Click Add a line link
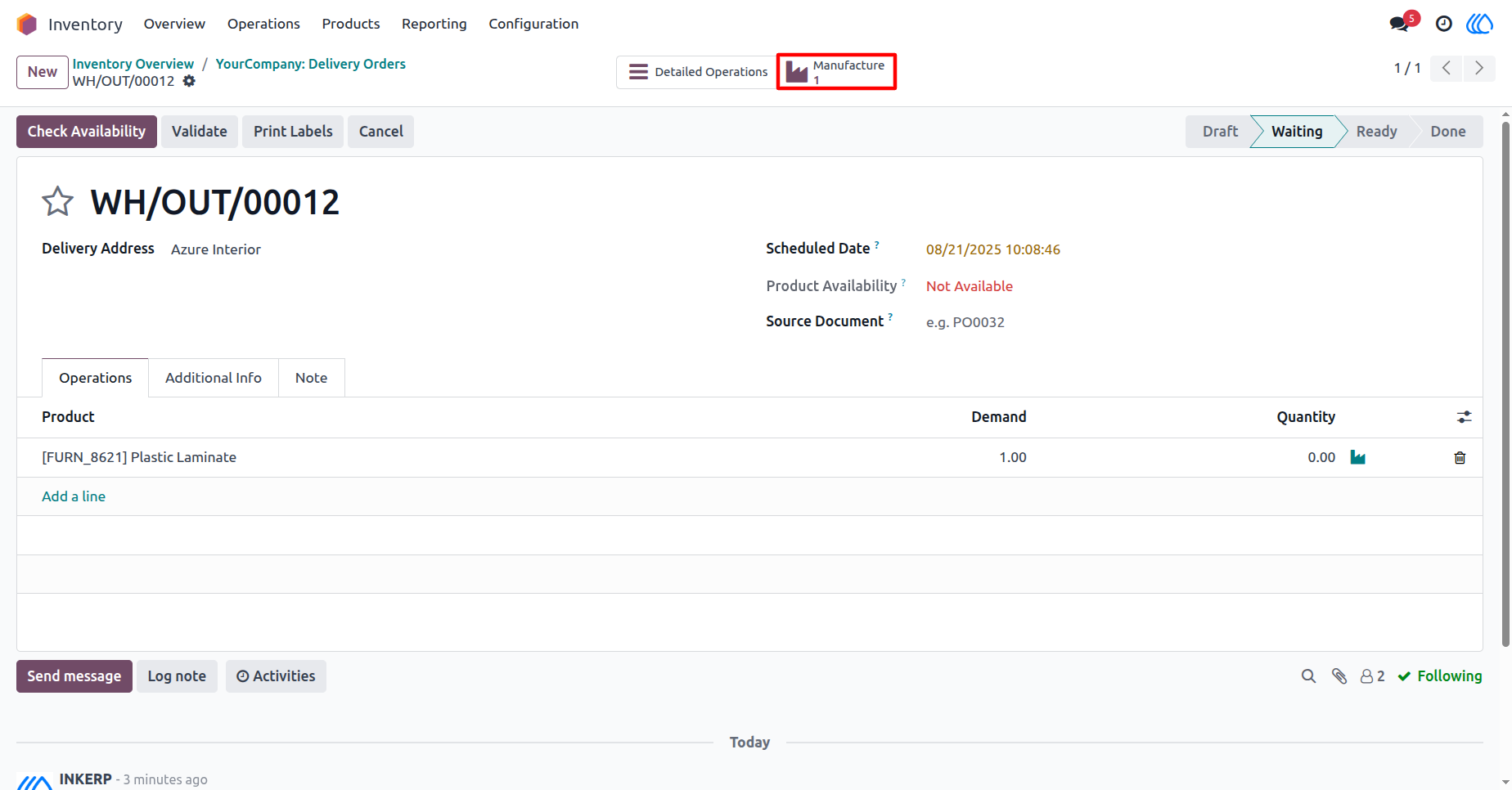Viewport: 1512px width, 790px height. (x=74, y=496)
